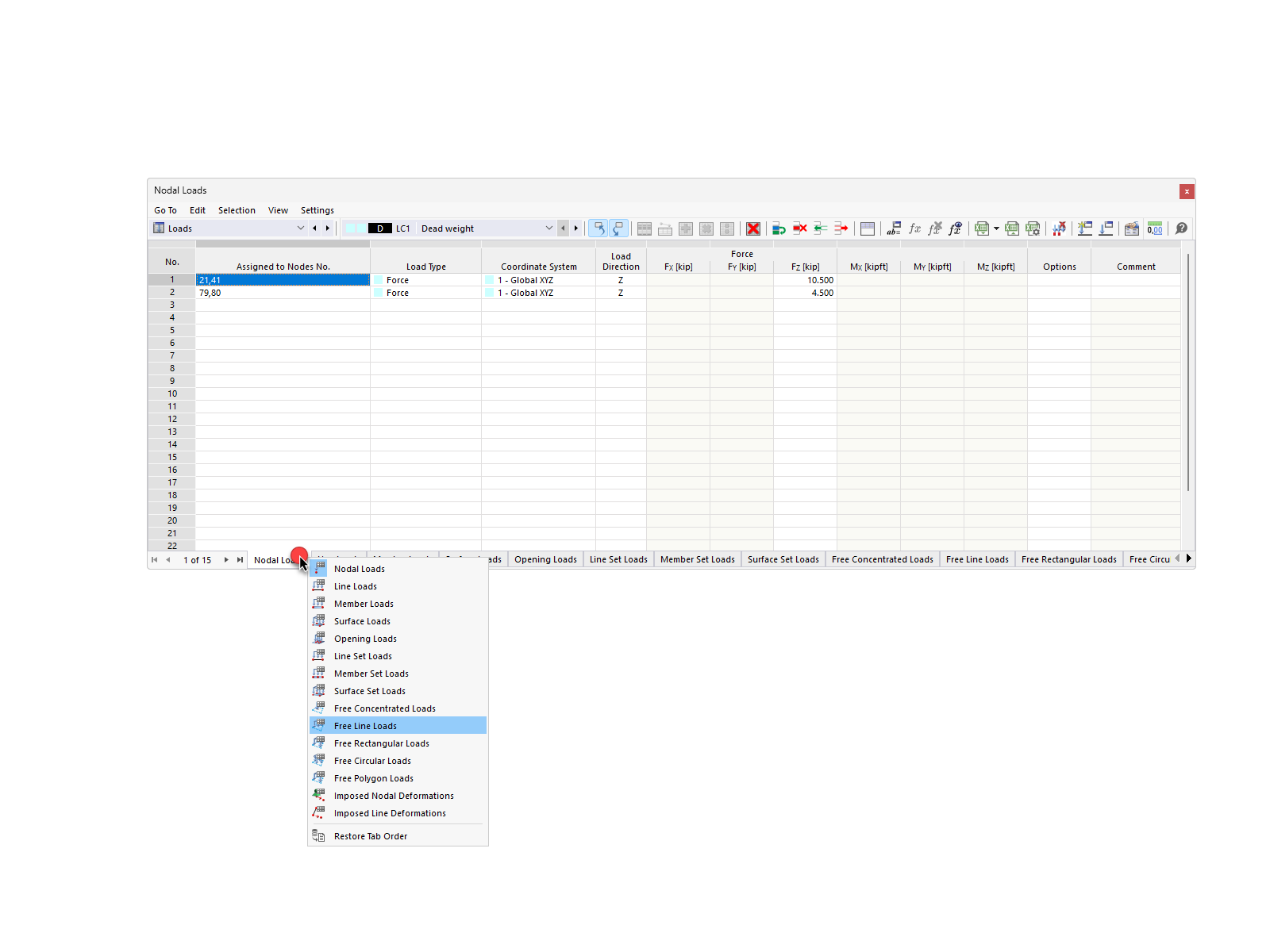Toggle the abc rename table cell icon
1270x952 pixels.
point(894,228)
